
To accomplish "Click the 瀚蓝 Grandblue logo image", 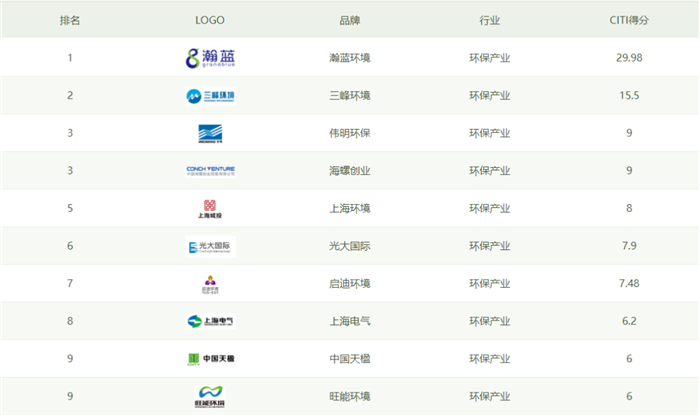I will coord(210,58).
